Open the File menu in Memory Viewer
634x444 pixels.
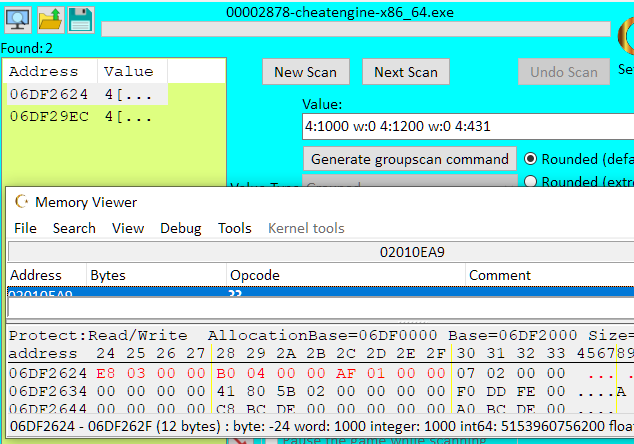pyautogui.click(x=25, y=228)
